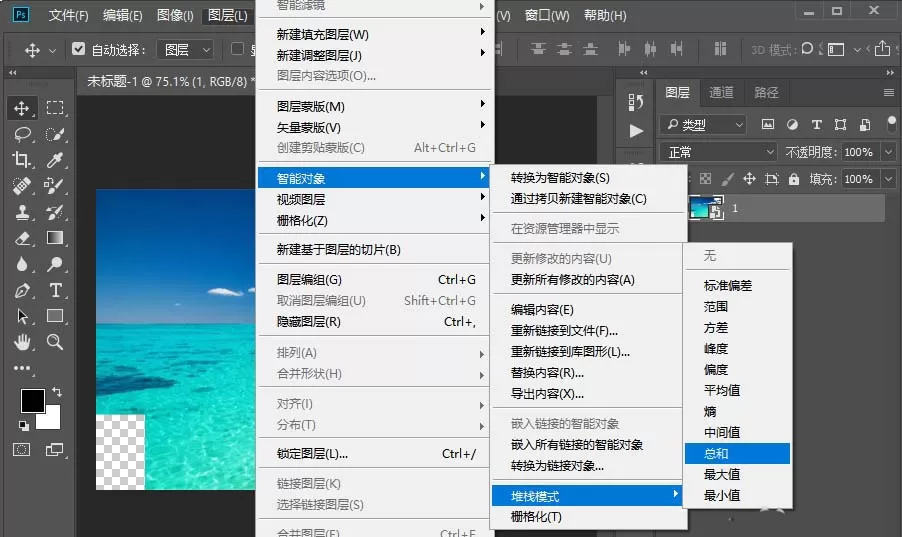Image resolution: width=902 pixels, height=537 pixels.
Task: Select the Lasso tool
Action: click(22, 134)
